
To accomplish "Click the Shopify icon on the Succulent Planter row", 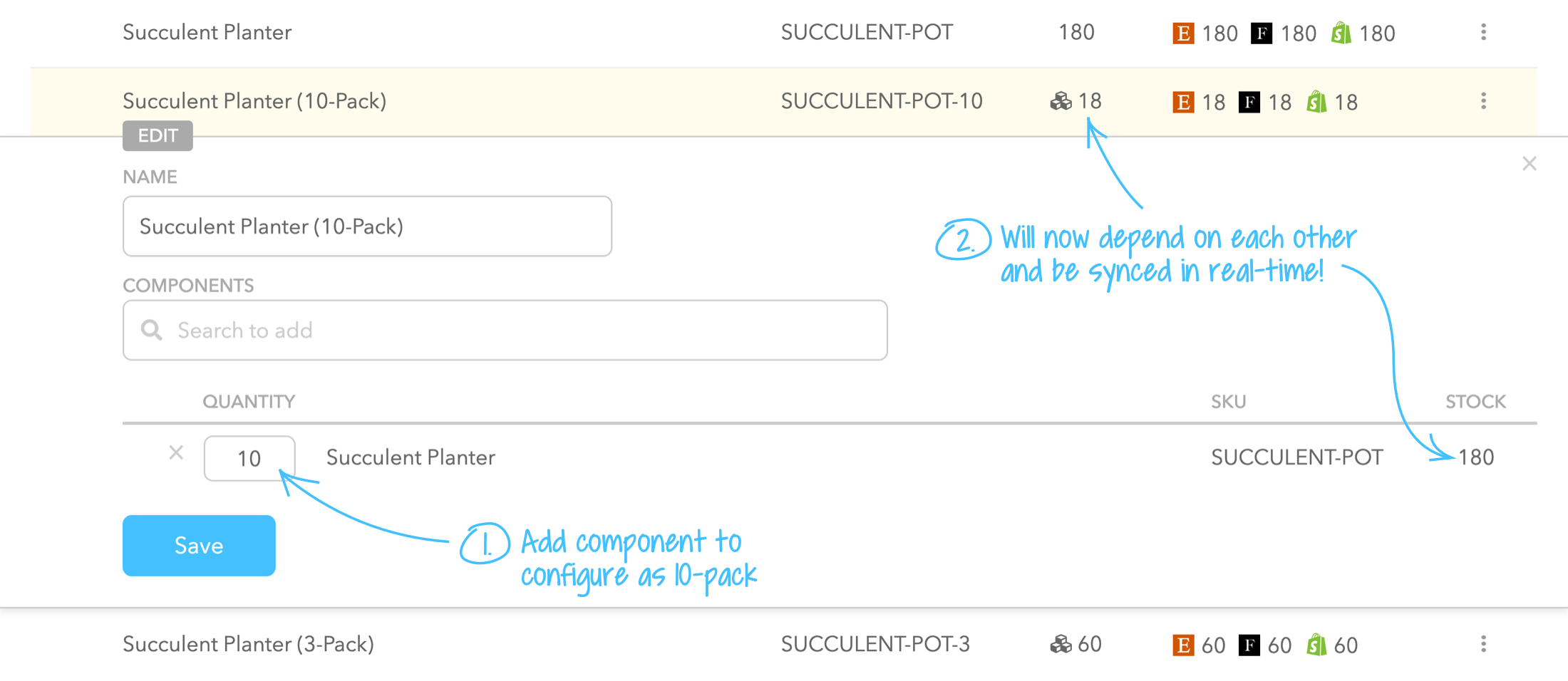I will click(x=1341, y=33).
